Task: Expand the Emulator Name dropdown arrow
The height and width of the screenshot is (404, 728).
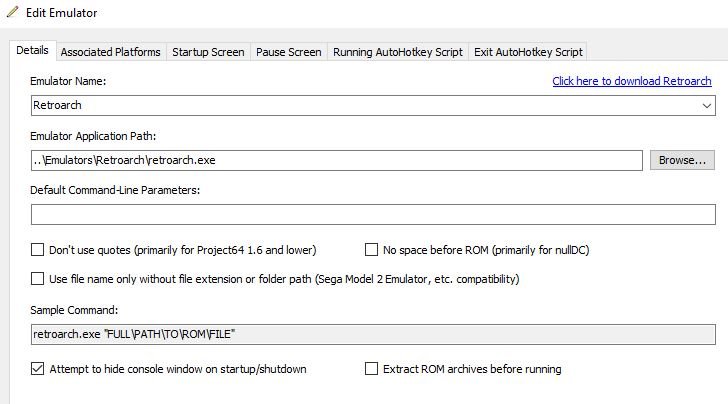Action: pos(707,105)
